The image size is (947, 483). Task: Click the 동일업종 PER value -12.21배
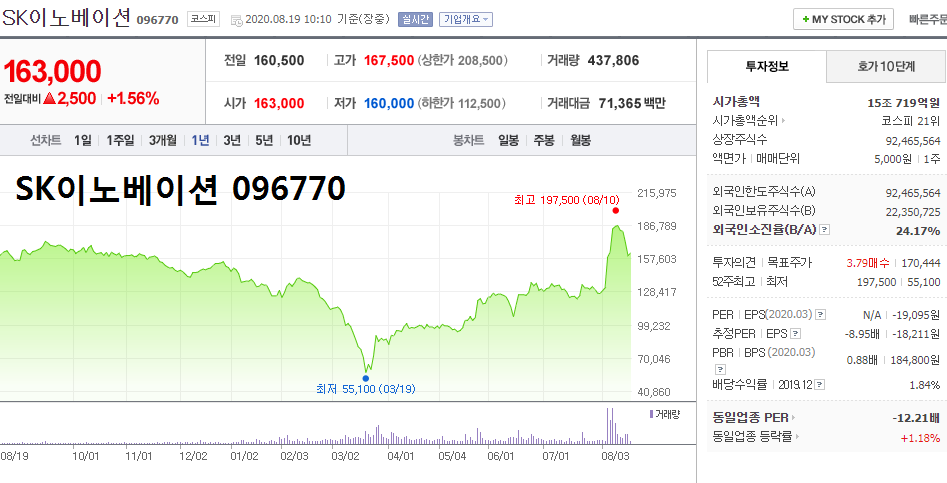pyautogui.click(x=916, y=418)
